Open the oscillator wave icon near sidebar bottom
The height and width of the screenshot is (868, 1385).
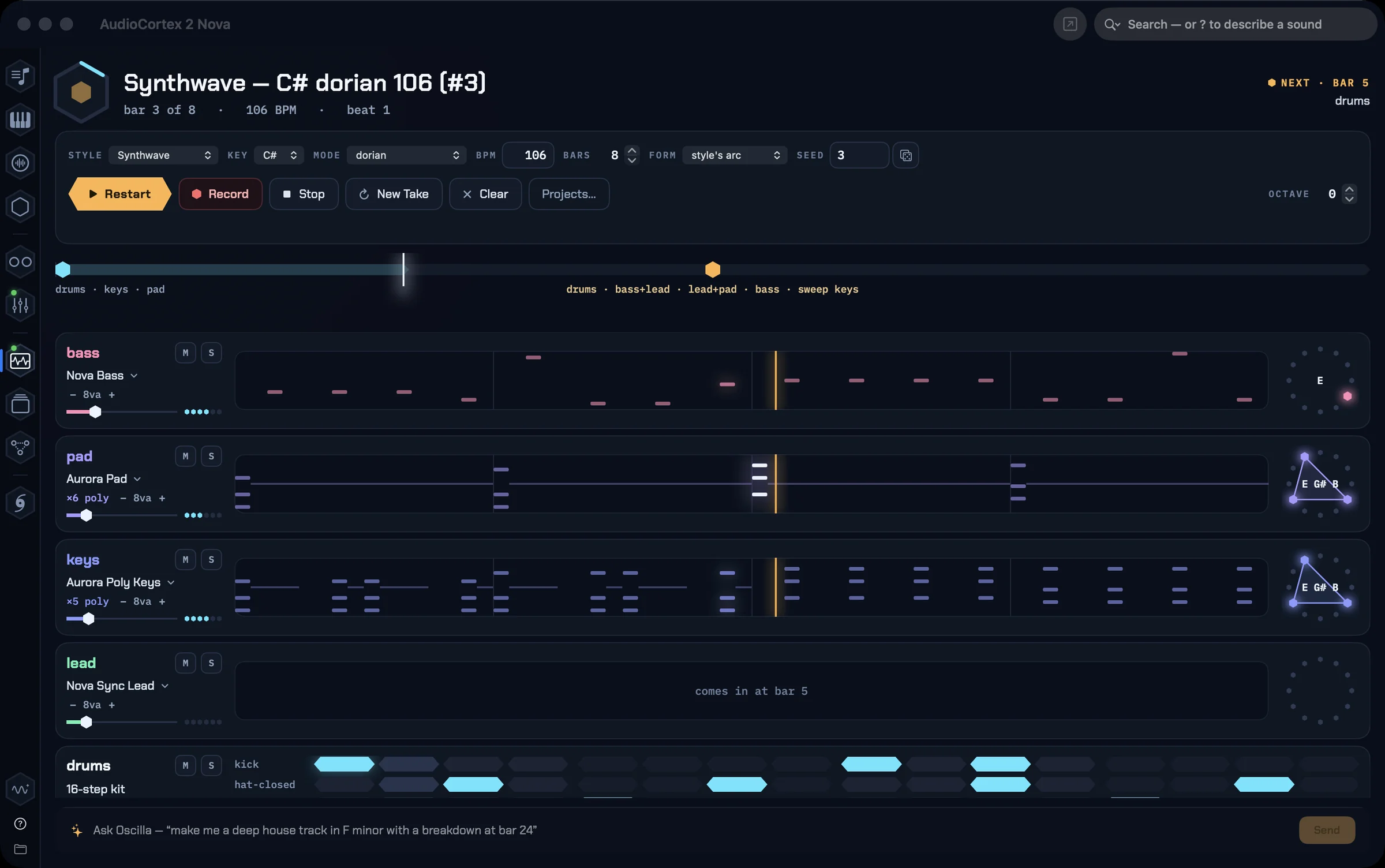pyautogui.click(x=20, y=789)
